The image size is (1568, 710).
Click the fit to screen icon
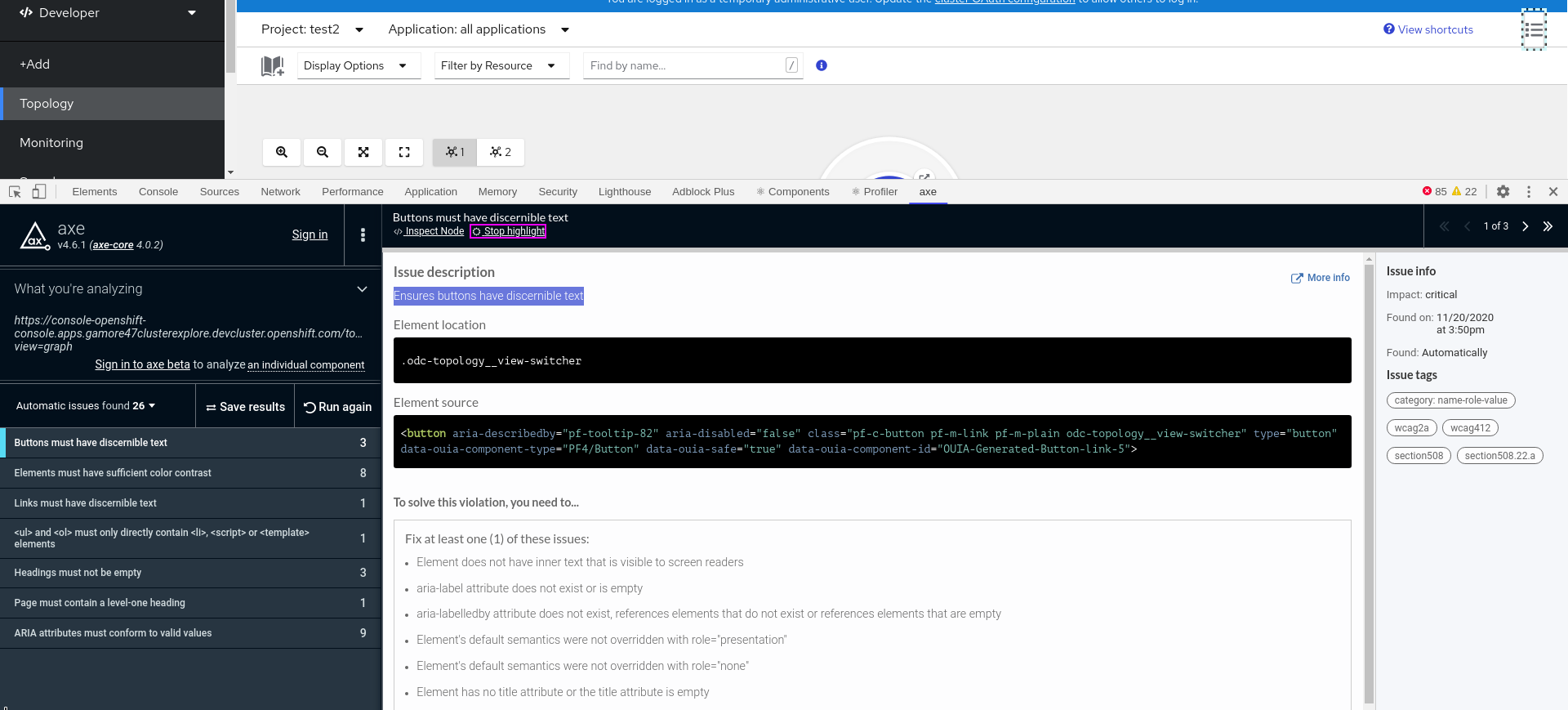[363, 152]
